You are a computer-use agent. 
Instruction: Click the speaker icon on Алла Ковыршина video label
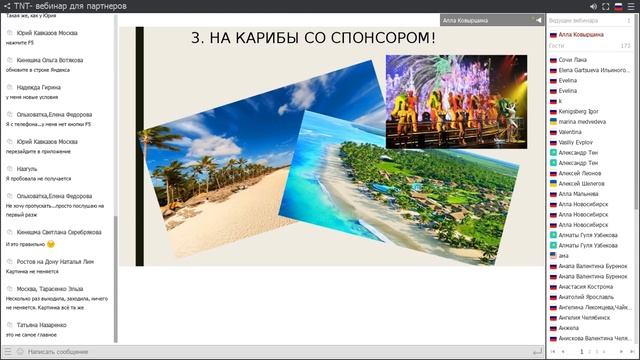538,20
